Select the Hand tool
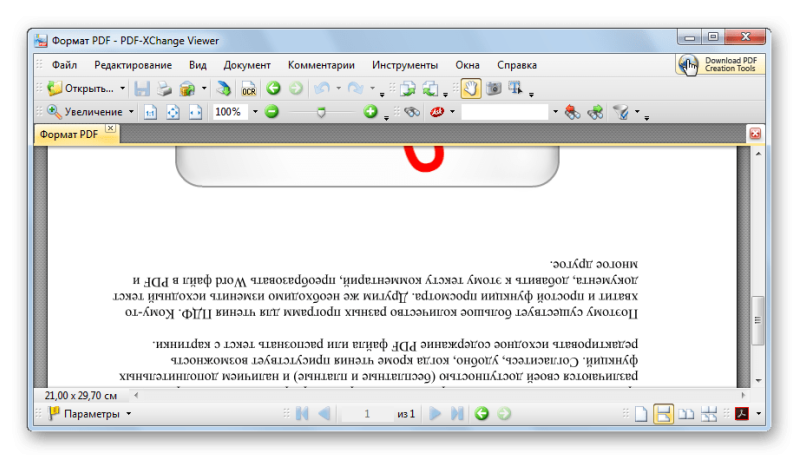Image resolution: width=800 pixels, height=460 pixels. pos(471,89)
